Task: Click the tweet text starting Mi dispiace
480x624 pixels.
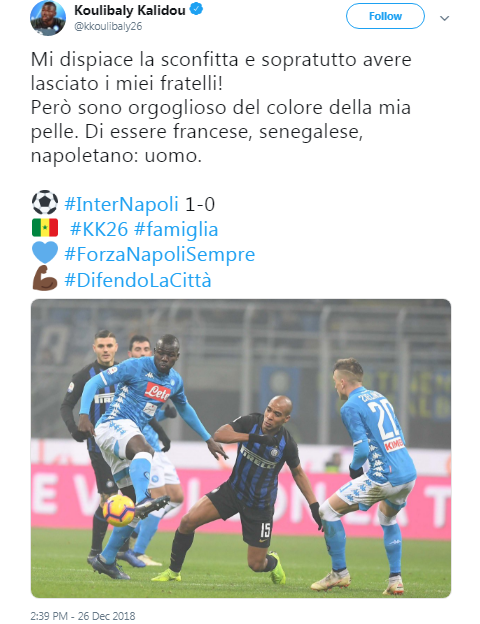Action: (x=221, y=107)
